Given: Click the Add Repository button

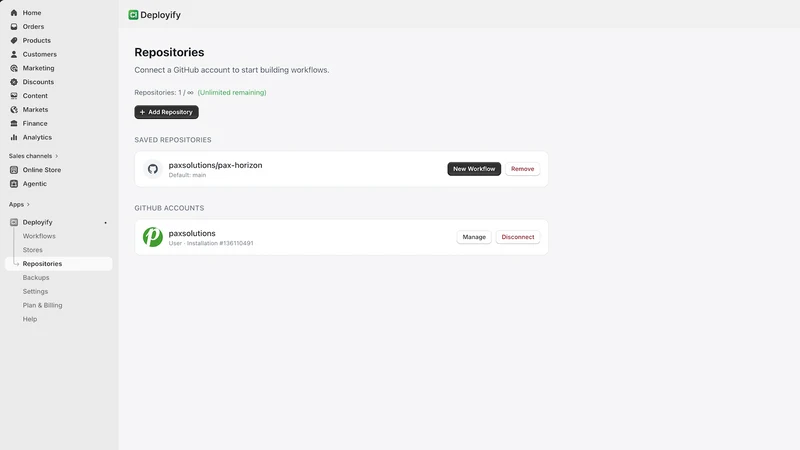Looking at the screenshot, I should [166, 112].
